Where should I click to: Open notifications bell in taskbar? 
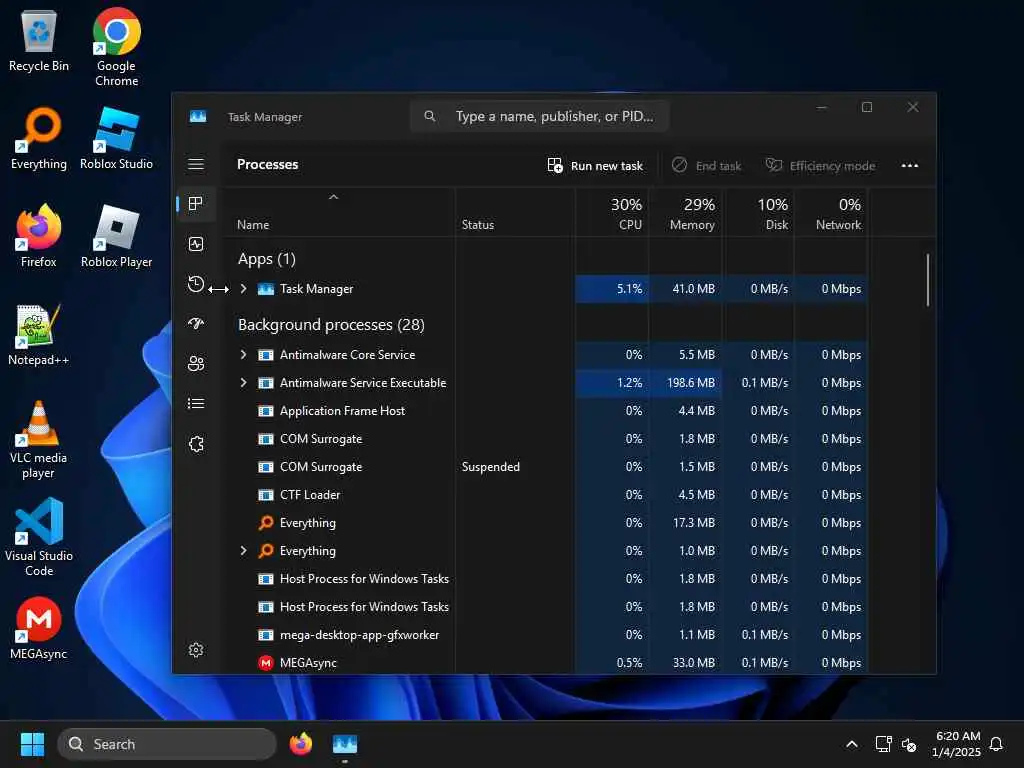996,744
